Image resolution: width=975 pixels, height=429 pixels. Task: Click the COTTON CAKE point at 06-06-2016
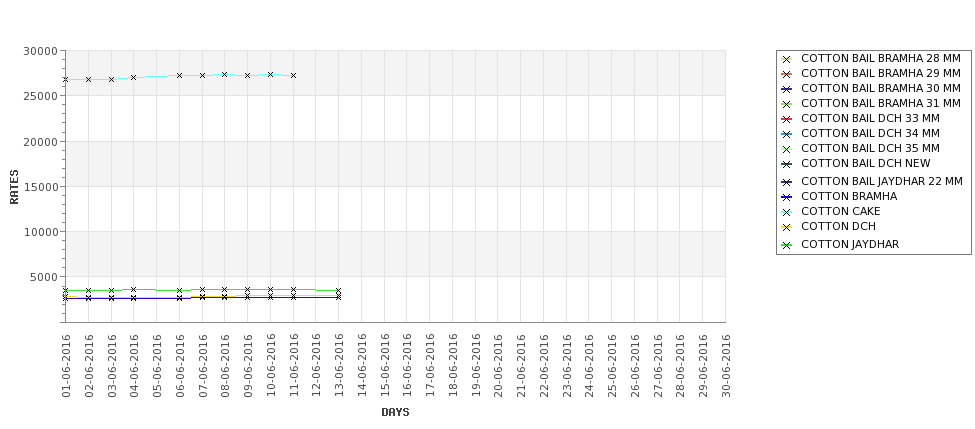point(179,76)
